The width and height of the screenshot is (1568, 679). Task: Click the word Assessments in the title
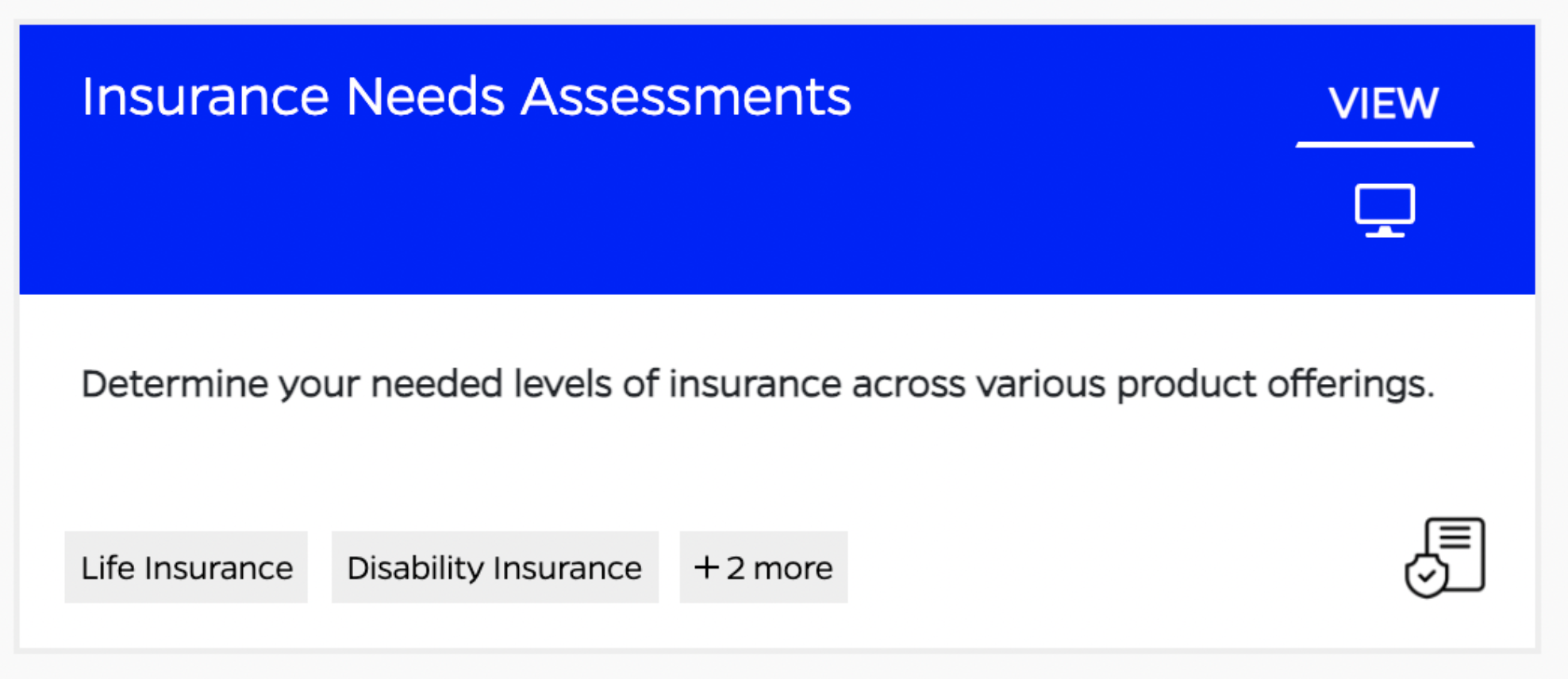[686, 97]
